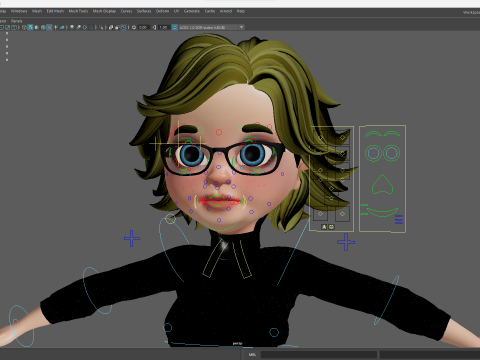
Task: Click the Isolate Select icon
Action: (x=101, y=27)
